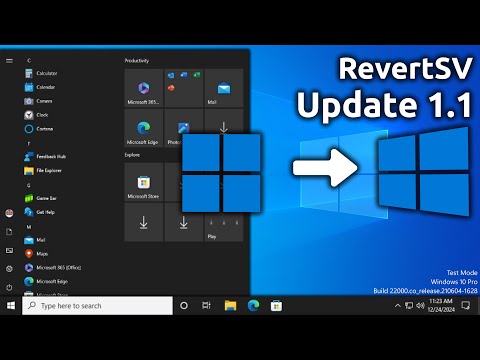Launch Camera from the app list
Viewport: 480px width, 360px height.
click(38, 101)
